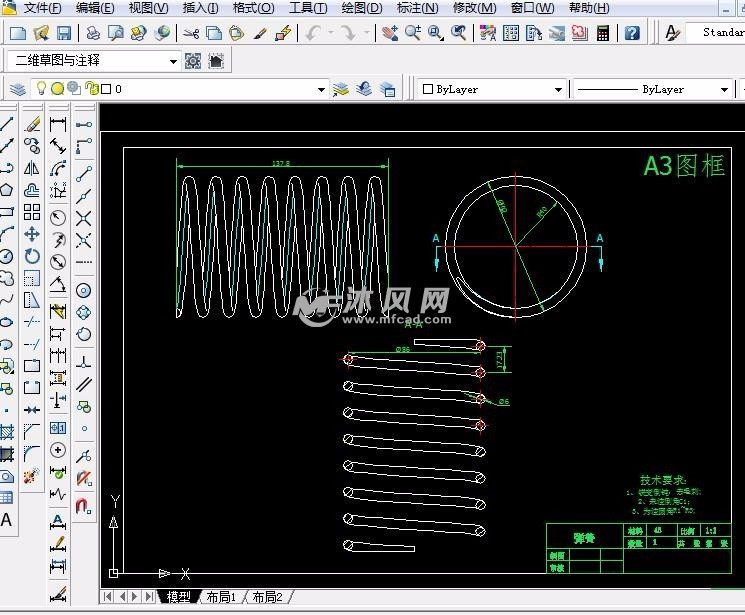The image size is (745, 615).
Task: Open the 绘图(D) menu
Action: coord(361,8)
